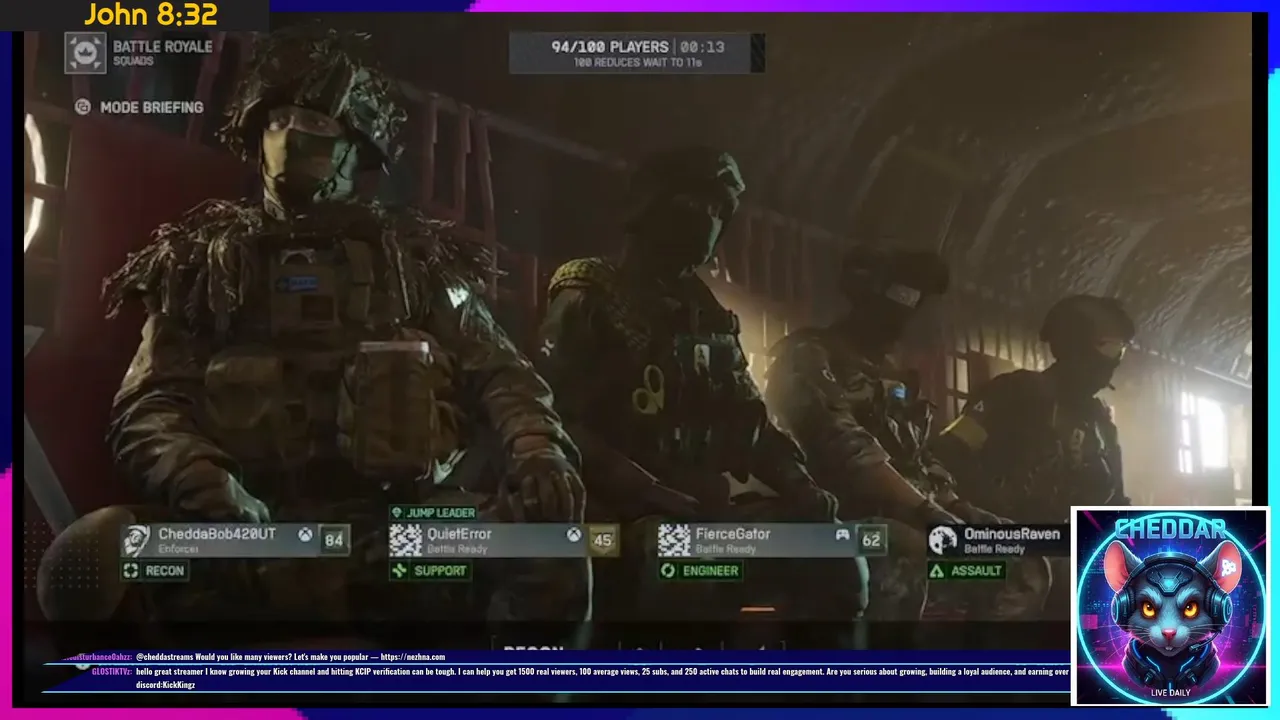Screen dimensions: 1280x720
Task: Click level 62 badge for FierceGator
Action: pyautogui.click(x=871, y=540)
